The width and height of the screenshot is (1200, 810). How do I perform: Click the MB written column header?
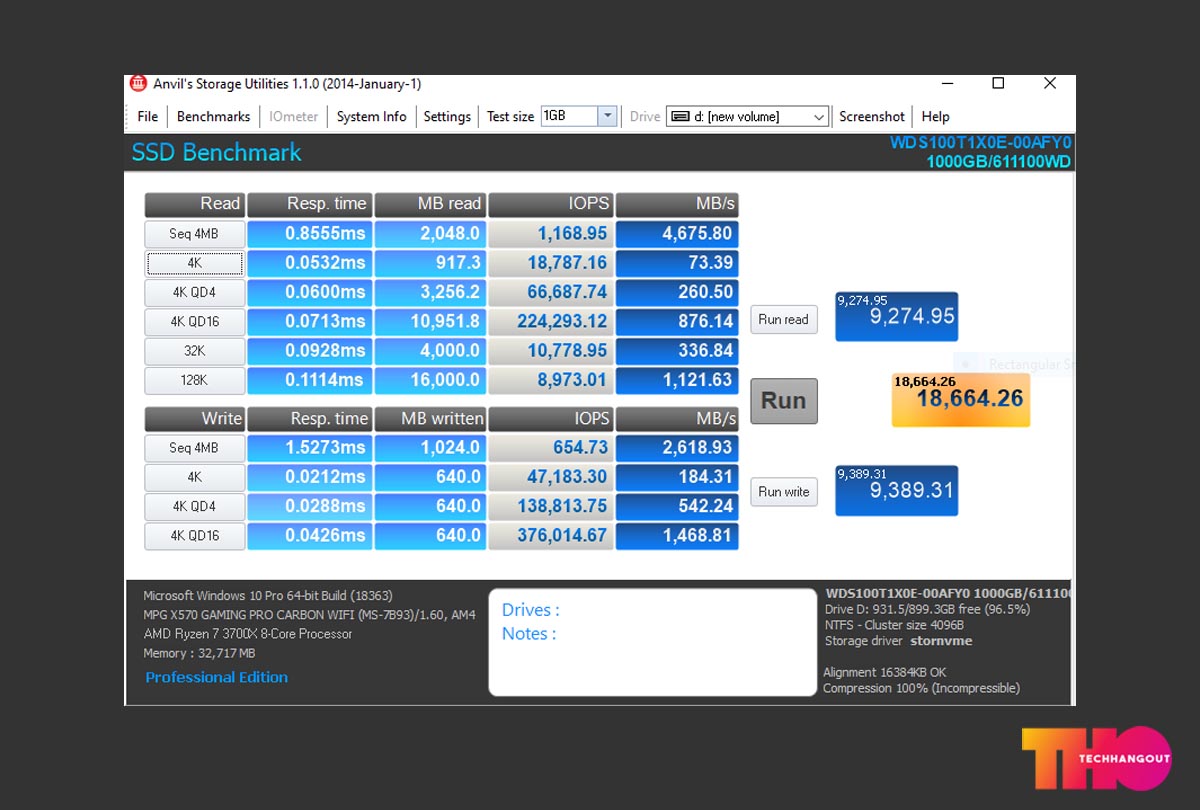click(x=430, y=418)
